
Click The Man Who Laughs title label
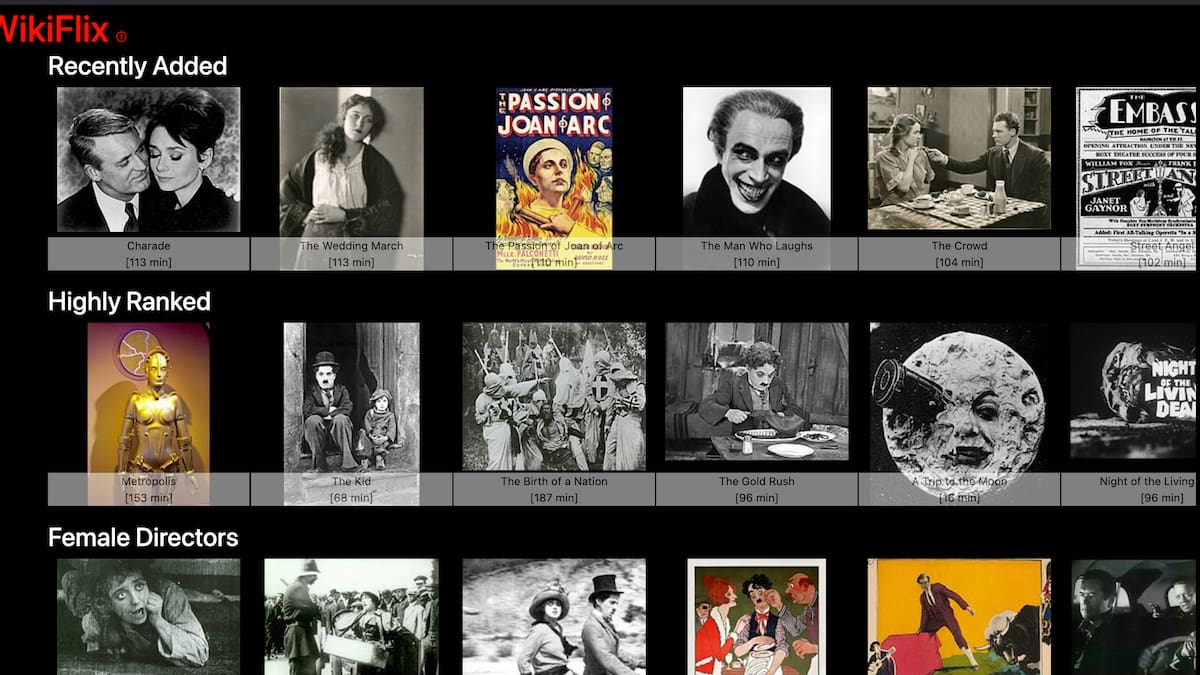[756, 246]
